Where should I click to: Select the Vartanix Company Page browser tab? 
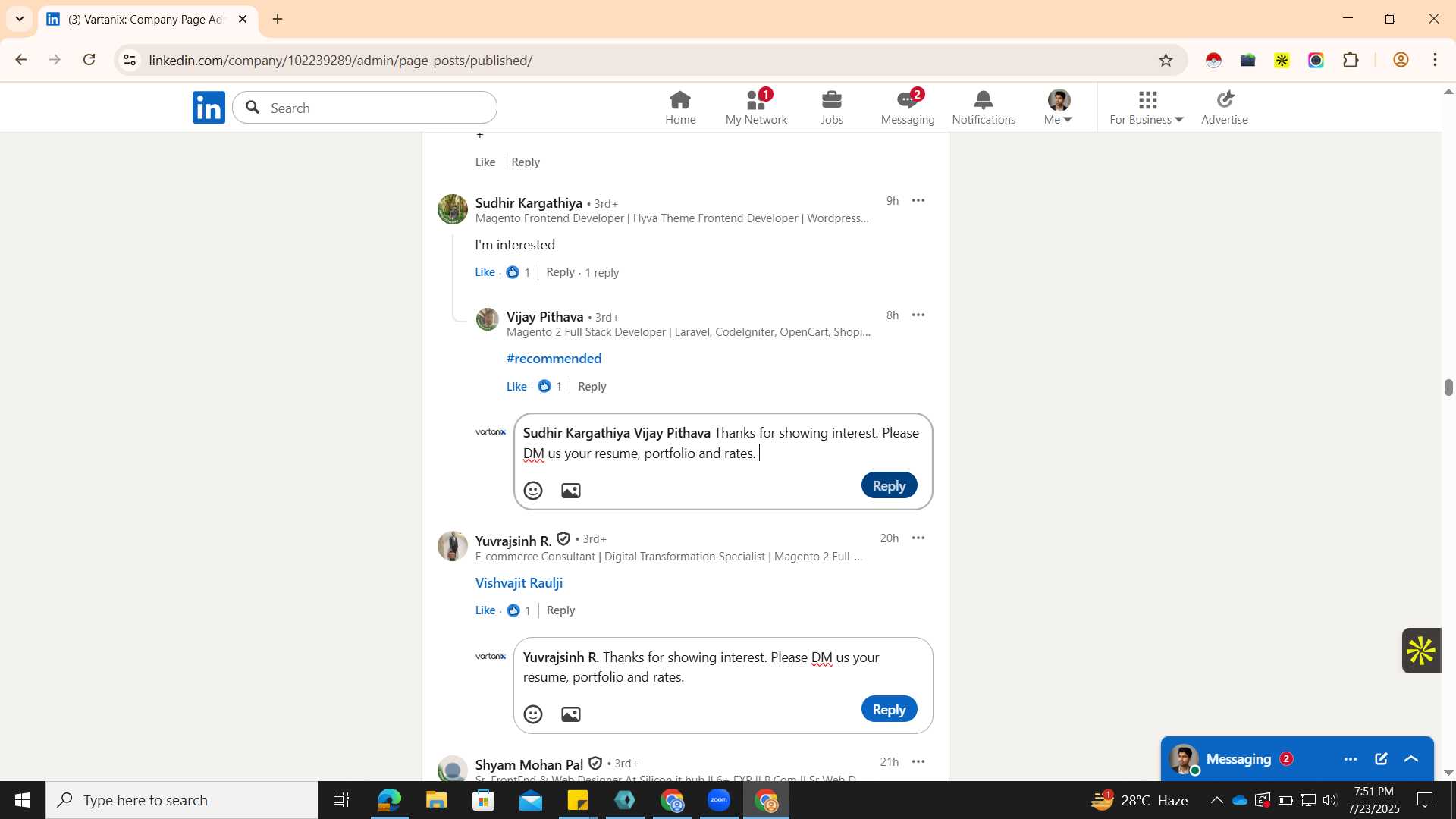[148, 20]
